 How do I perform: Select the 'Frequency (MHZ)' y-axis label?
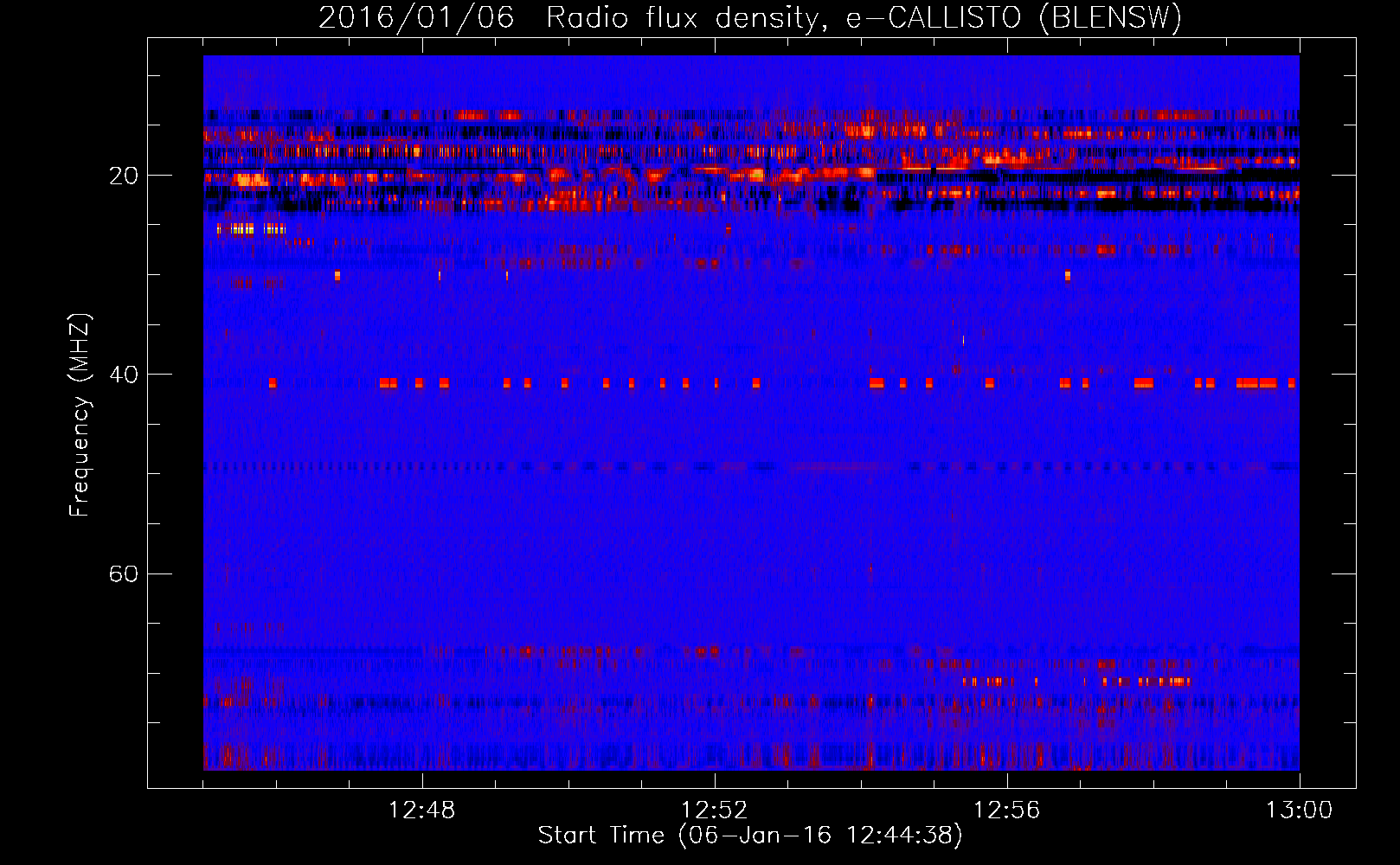80,415
